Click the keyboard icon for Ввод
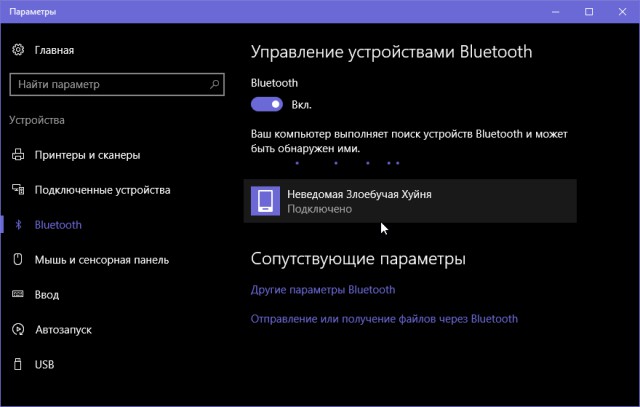The width and height of the screenshot is (640, 407). (18, 294)
